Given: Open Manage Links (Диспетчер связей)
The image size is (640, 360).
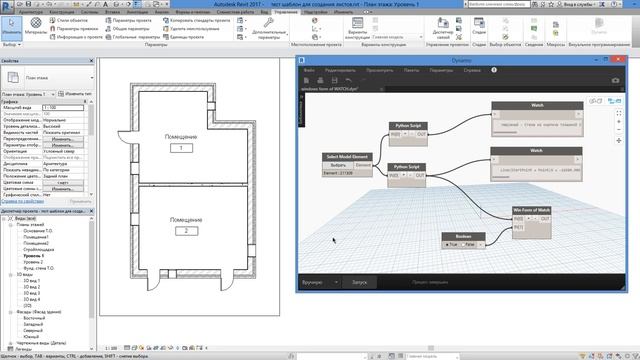Looking at the screenshot, I should pos(442,28).
